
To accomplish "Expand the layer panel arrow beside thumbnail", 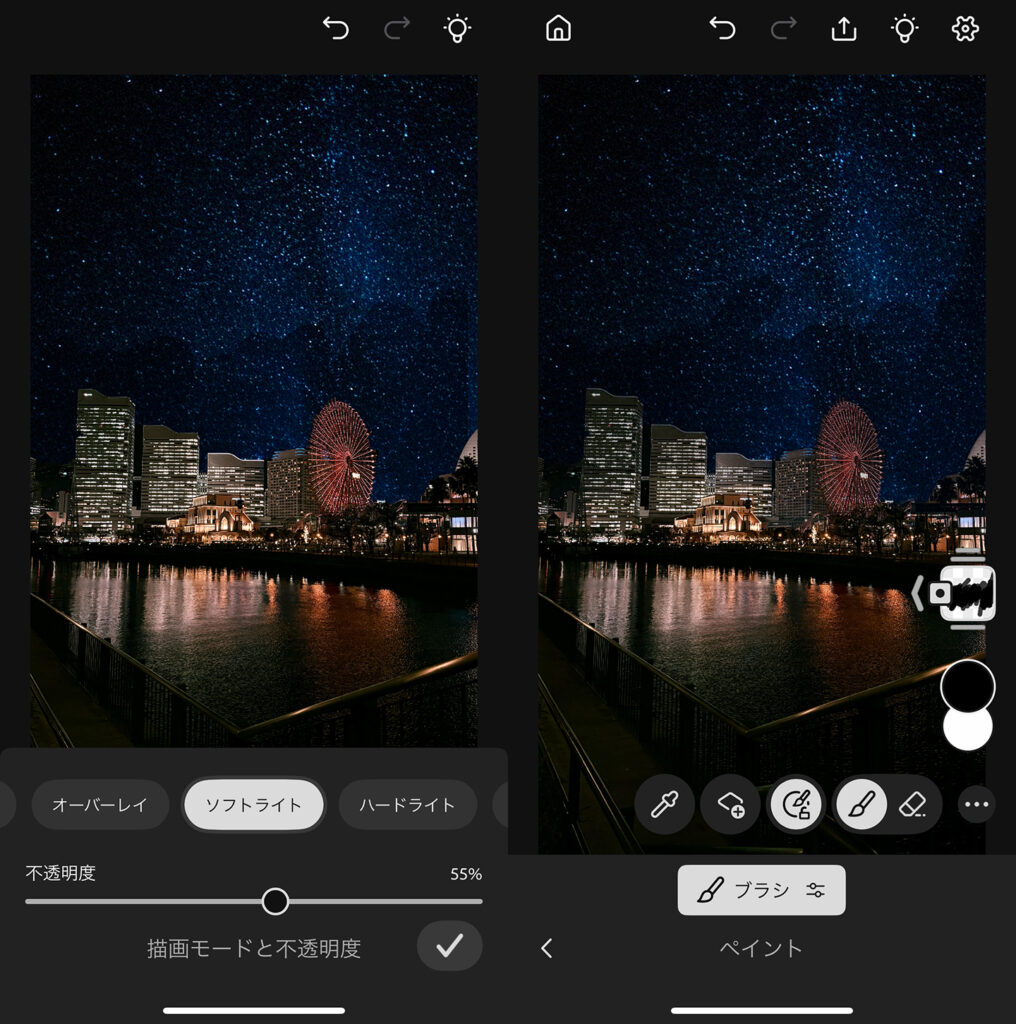I will (918, 593).
